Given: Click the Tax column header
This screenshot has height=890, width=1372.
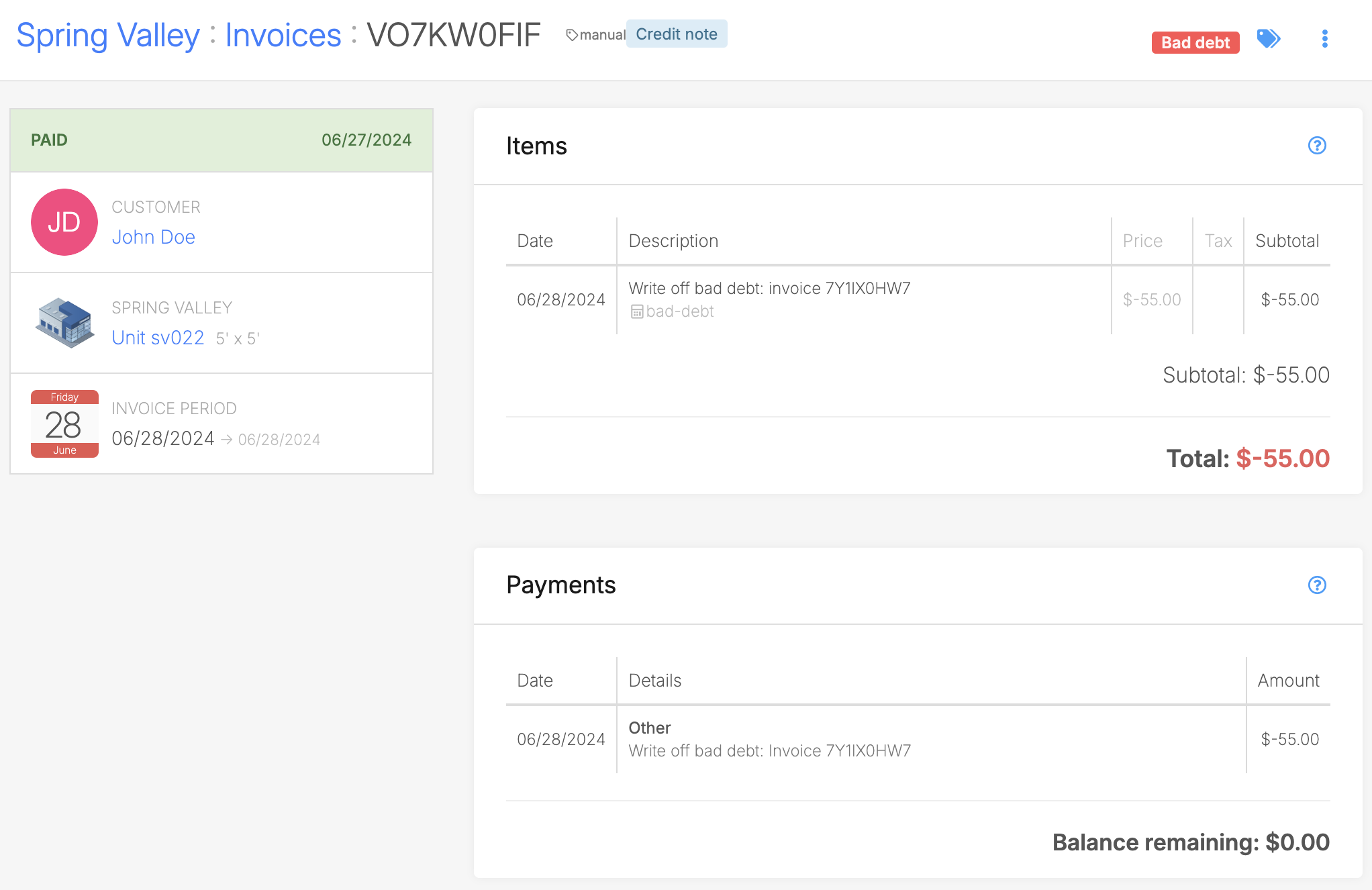Looking at the screenshot, I should click(x=1218, y=241).
